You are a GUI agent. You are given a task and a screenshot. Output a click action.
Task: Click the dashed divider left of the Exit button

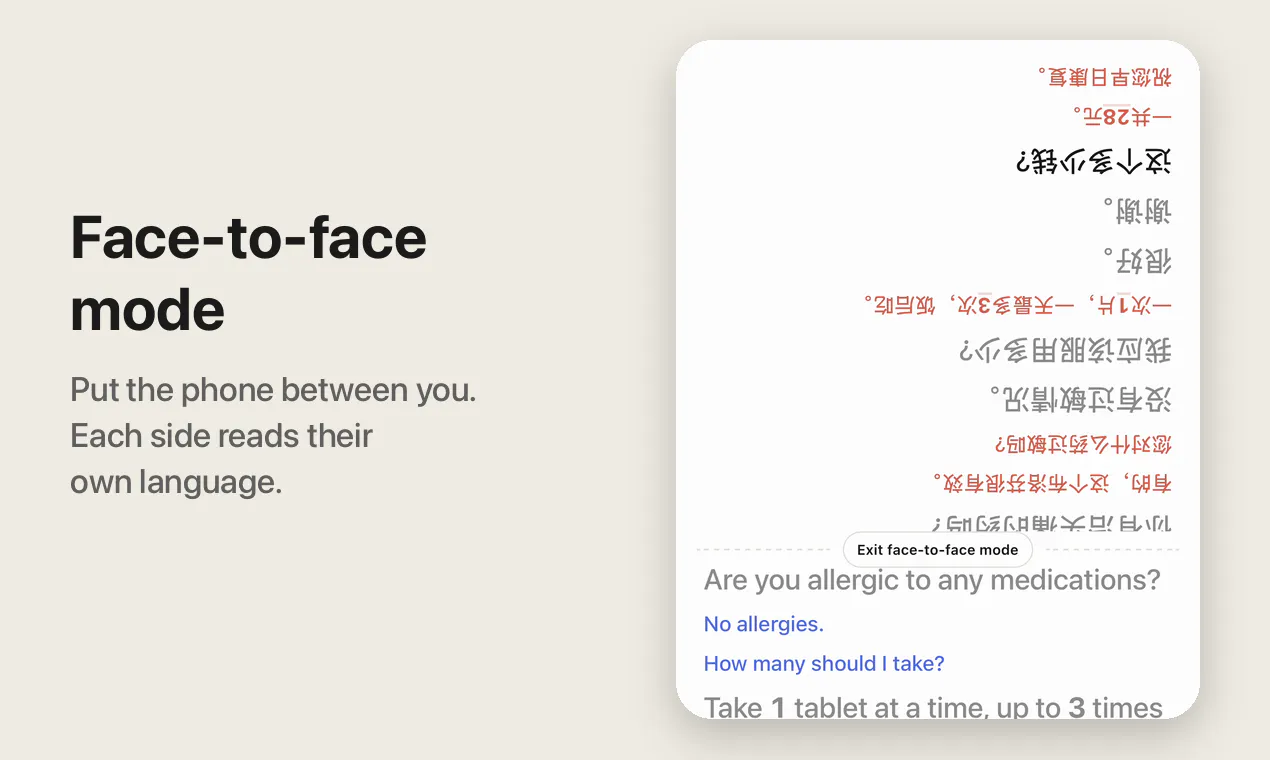tap(769, 550)
